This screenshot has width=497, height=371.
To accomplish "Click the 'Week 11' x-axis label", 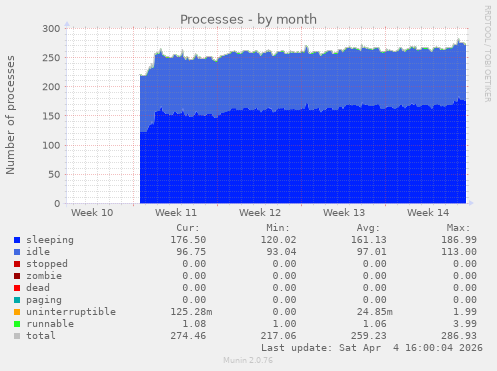I will point(176,213).
